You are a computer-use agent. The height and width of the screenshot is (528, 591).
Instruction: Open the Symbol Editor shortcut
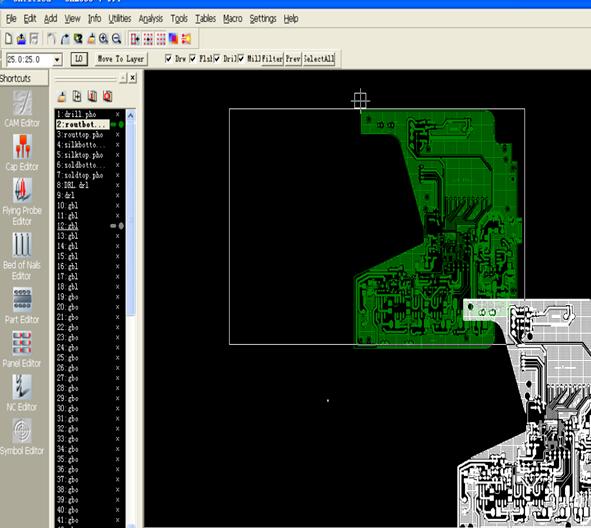[22, 436]
